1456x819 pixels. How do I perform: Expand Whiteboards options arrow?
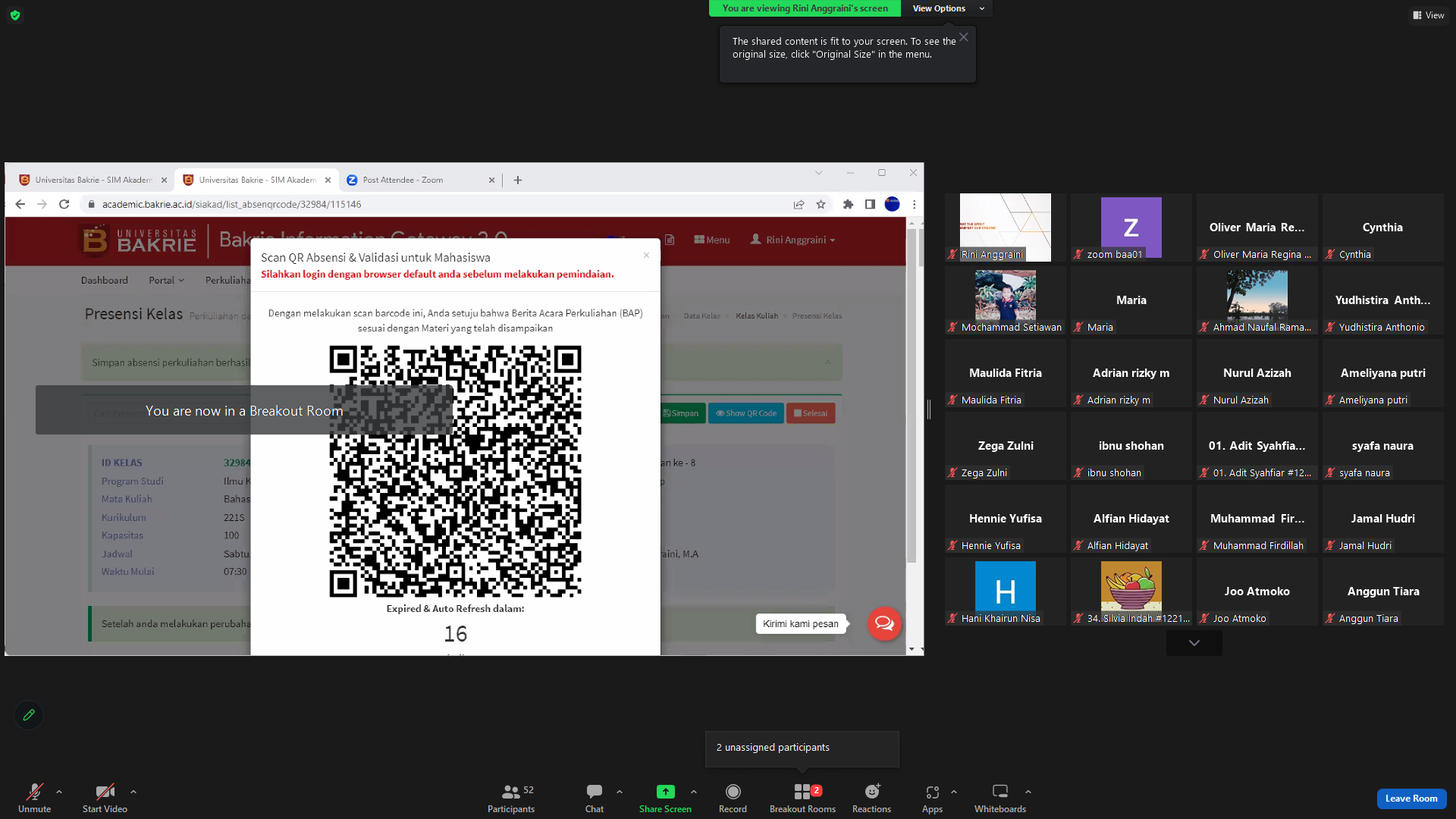(x=1028, y=792)
